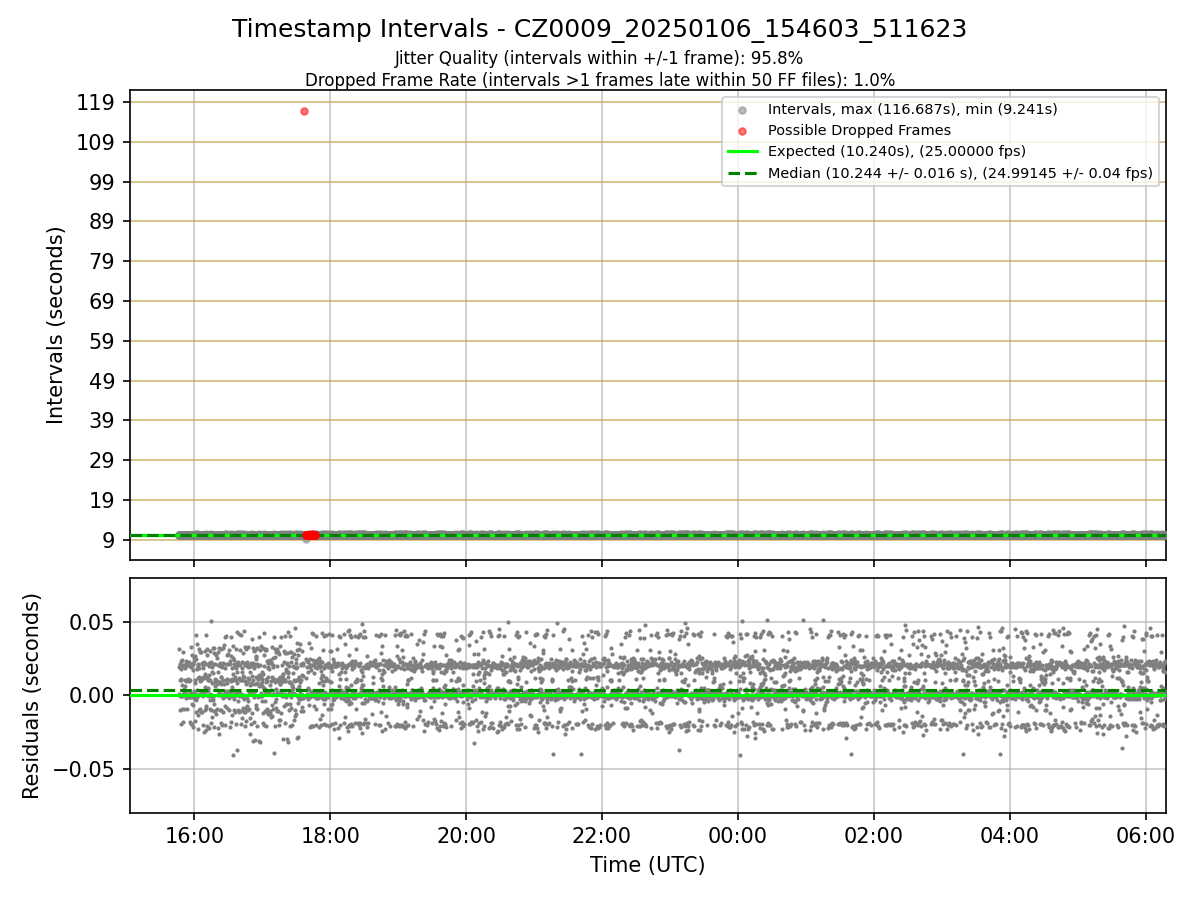Click the solid green line sample in the legend

[x=742, y=152]
